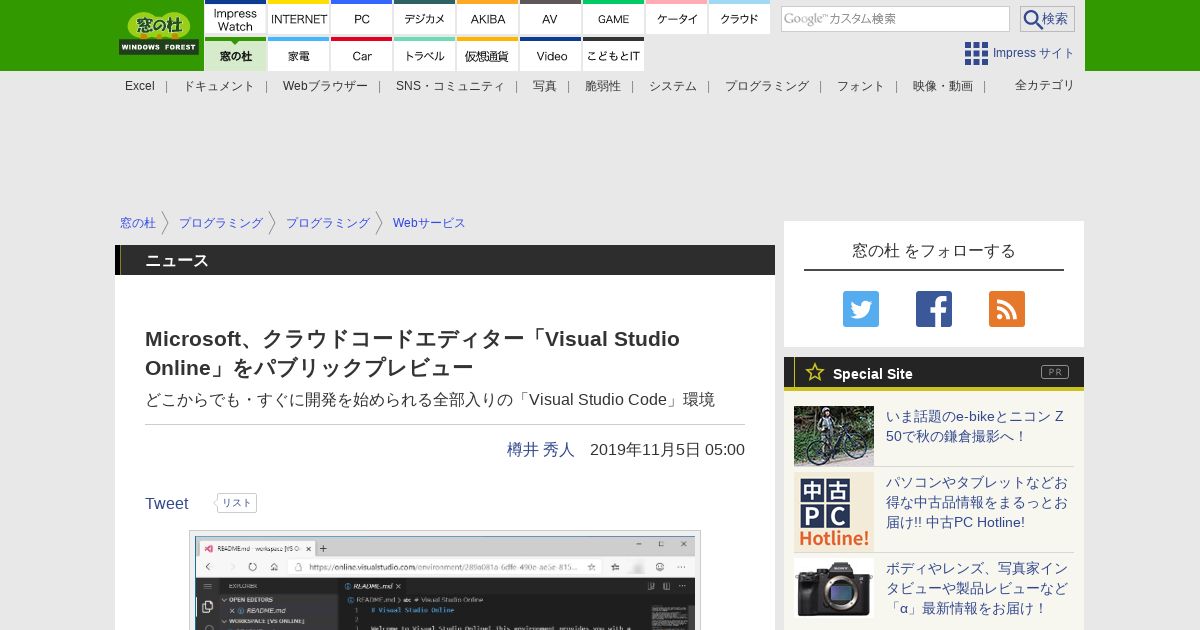Open the Facebook follow icon
The height and width of the screenshot is (630, 1200).
[x=934, y=309]
